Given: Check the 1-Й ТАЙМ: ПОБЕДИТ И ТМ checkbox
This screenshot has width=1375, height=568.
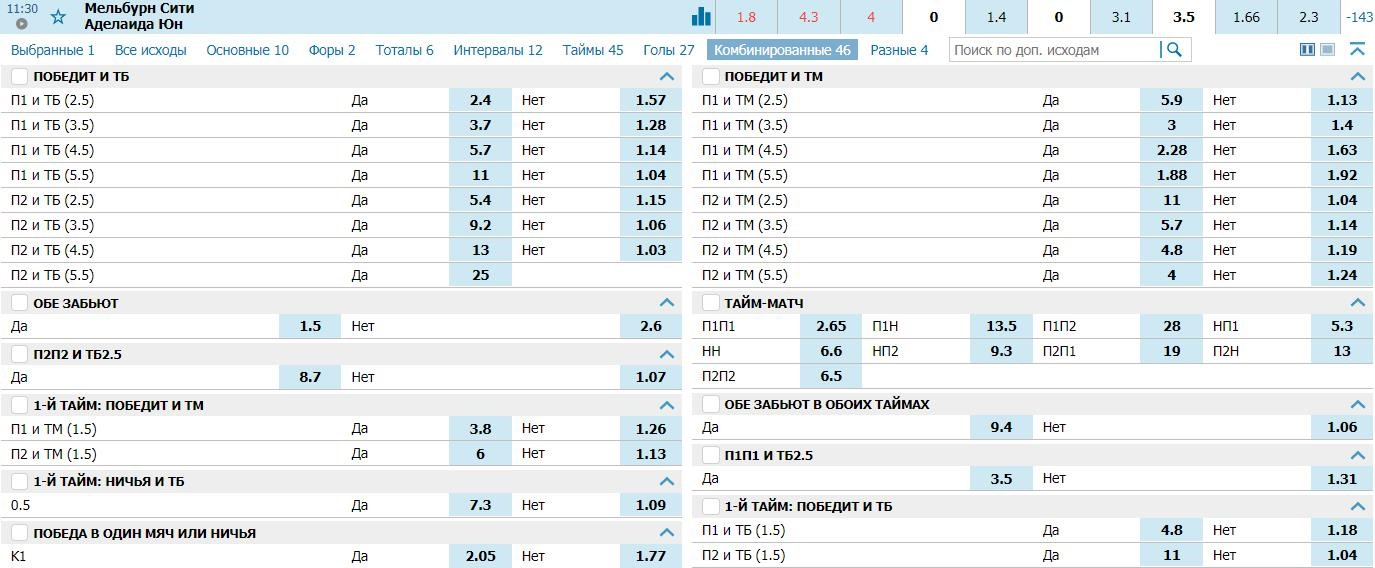Looking at the screenshot, I should point(20,405).
